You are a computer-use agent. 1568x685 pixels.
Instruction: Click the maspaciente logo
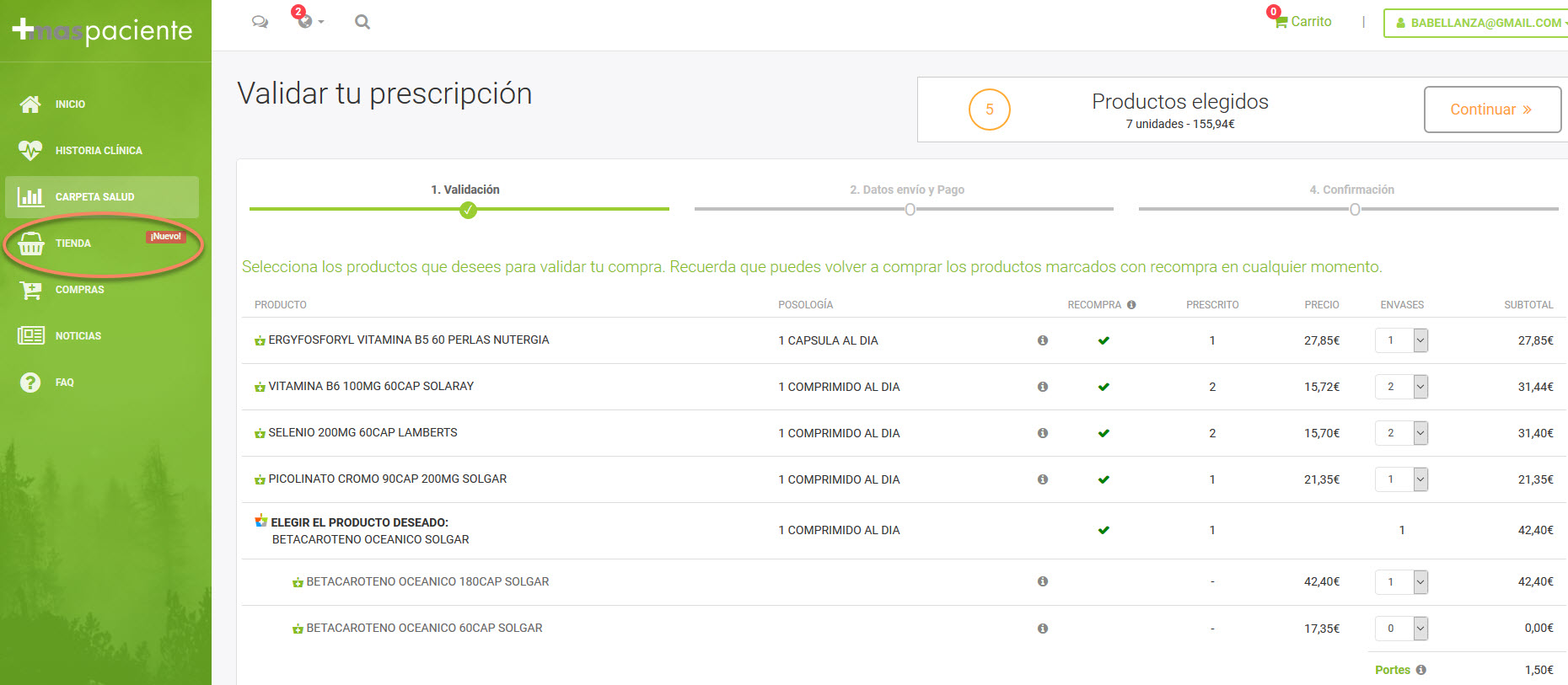pos(102,31)
